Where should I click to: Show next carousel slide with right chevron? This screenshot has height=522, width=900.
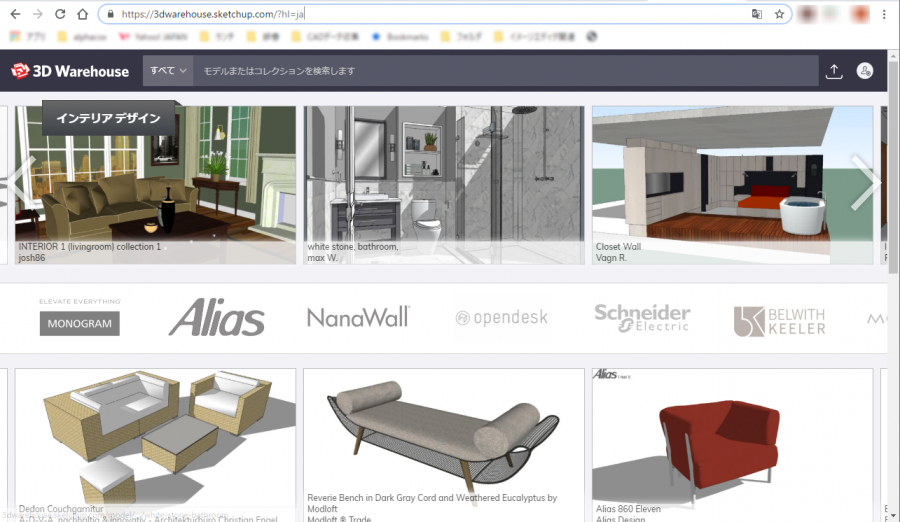[864, 183]
